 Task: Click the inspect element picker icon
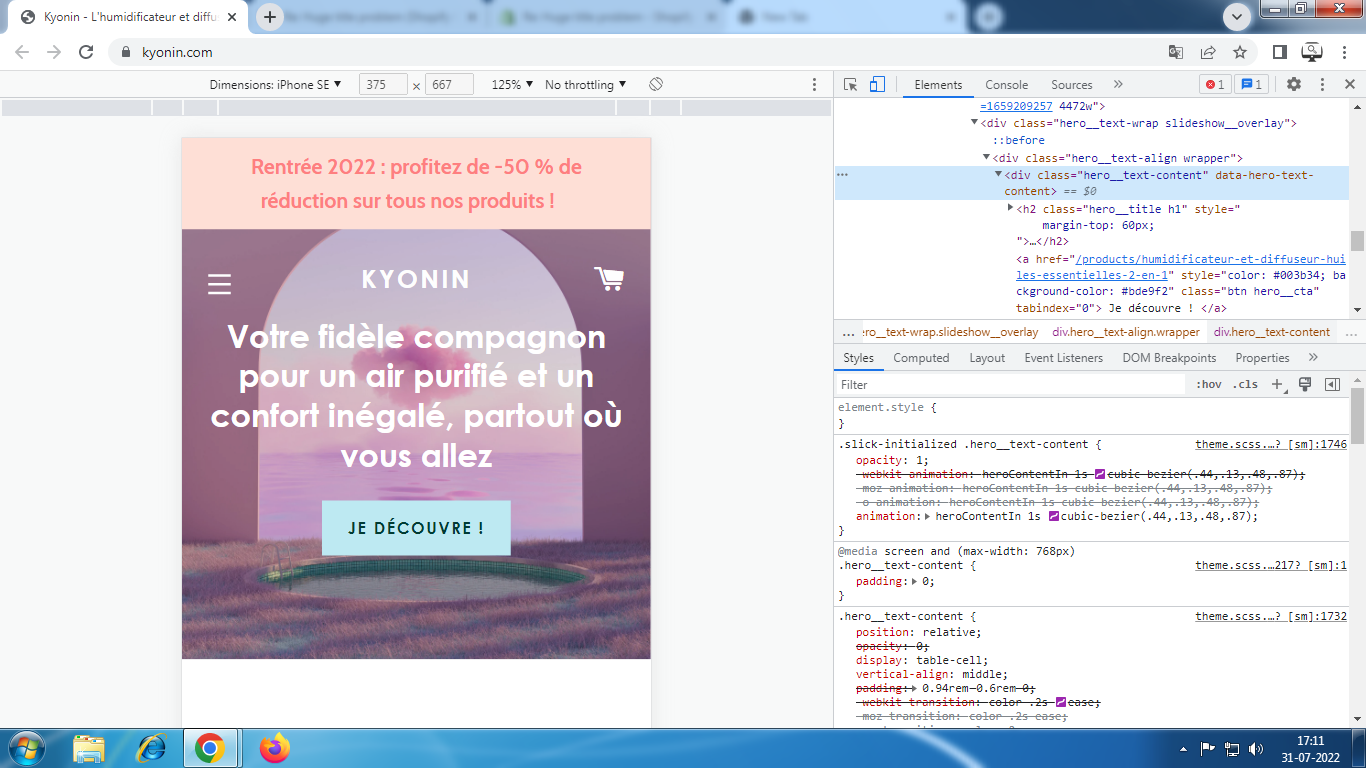click(x=850, y=85)
